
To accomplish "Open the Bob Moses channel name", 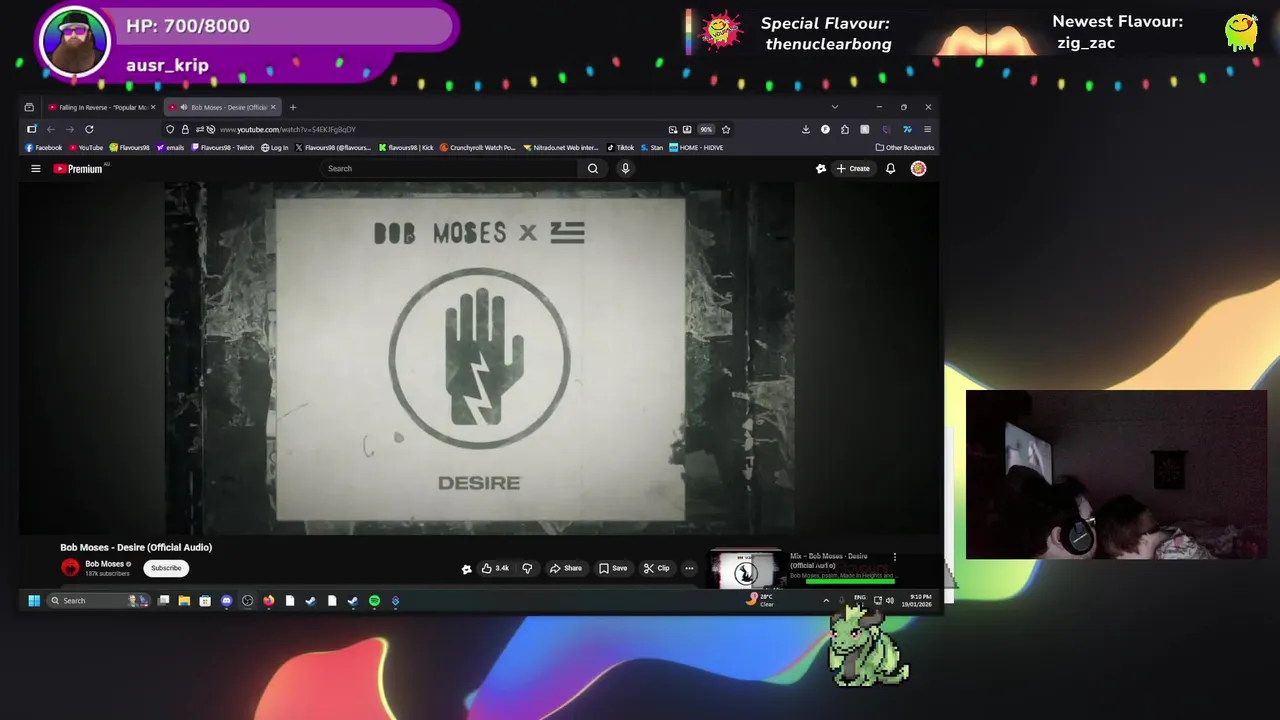I will 104,564.
